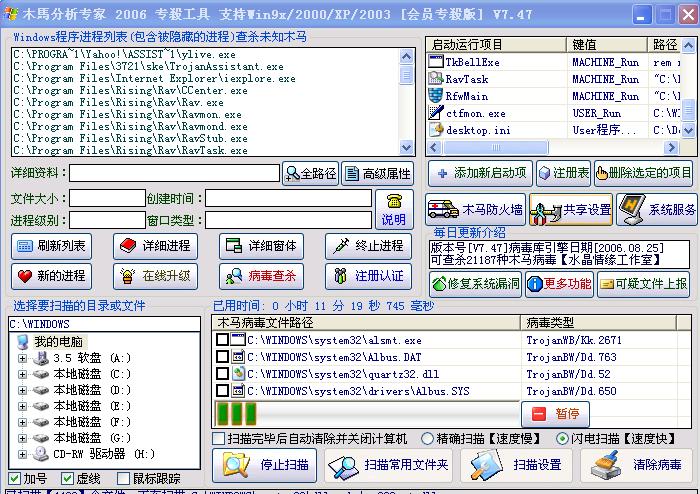Toggle the 加号 checkbox
This screenshot has width=700, height=494.
click(14, 479)
